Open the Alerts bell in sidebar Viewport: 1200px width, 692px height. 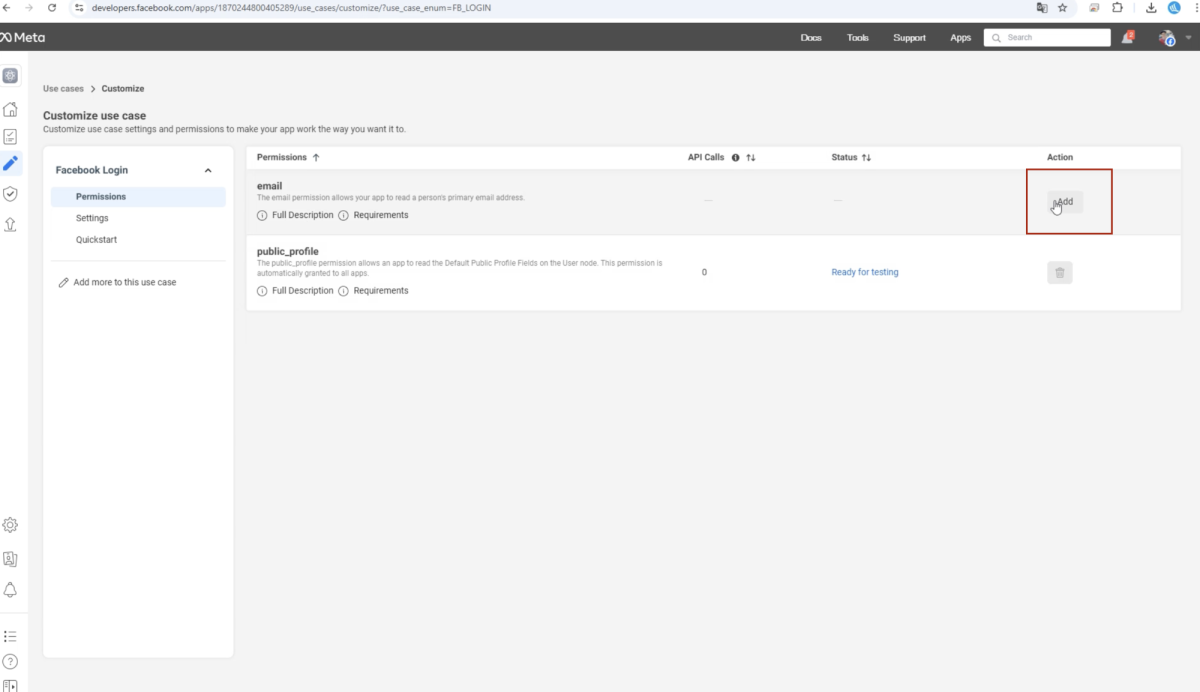tap(10, 590)
